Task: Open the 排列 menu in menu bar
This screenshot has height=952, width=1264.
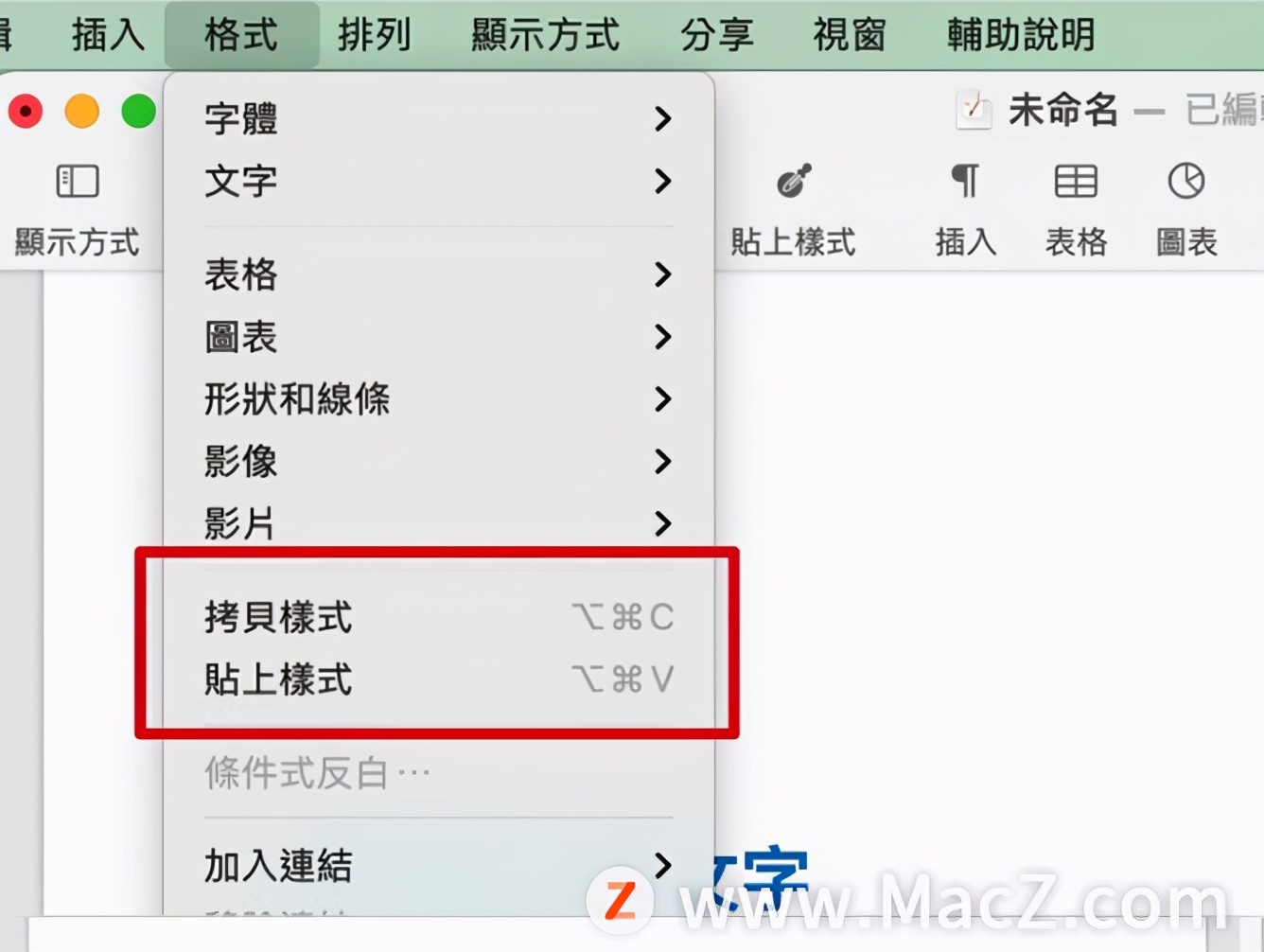Action: pos(375,35)
